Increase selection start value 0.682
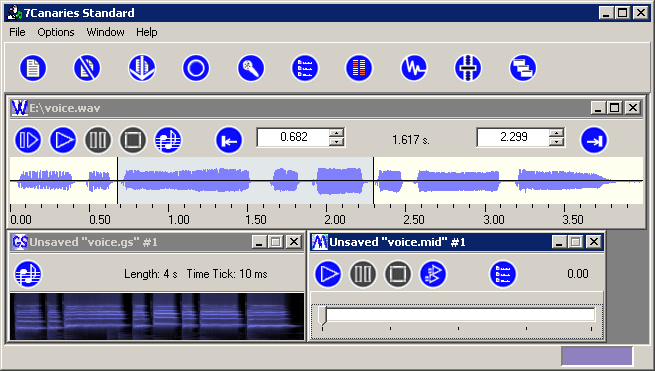This screenshot has height=371, width=655. (336, 133)
